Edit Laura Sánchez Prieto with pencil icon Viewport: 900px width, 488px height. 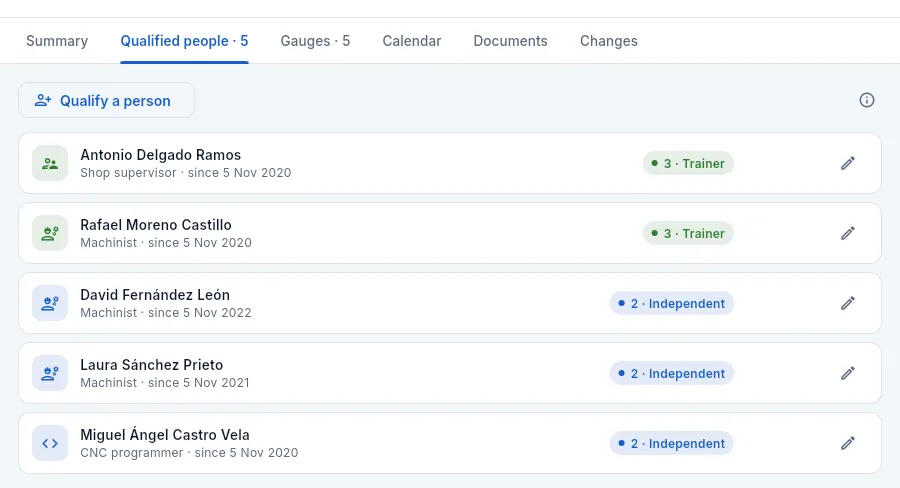[848, 373]
